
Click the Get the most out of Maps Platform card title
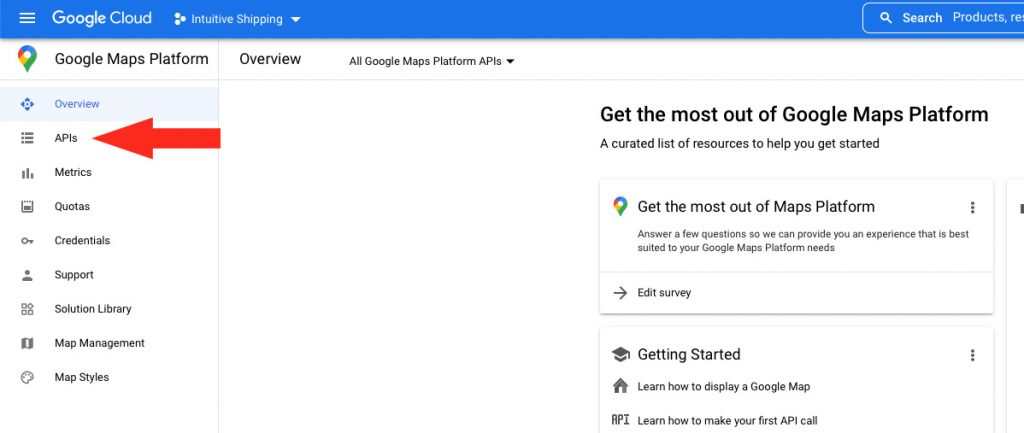[756, 207]
